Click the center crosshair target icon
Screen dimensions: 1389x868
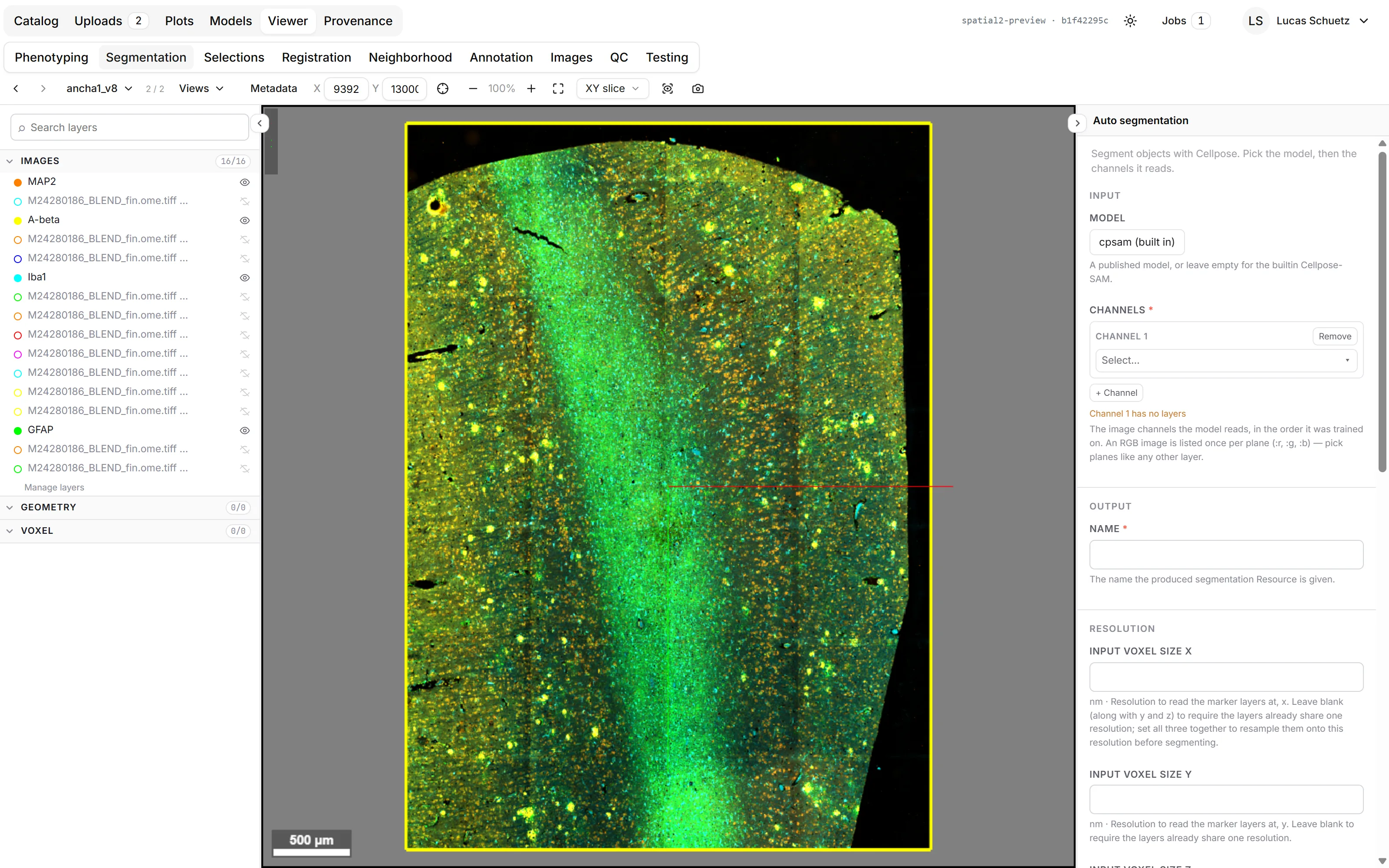click(x=443, y=89)
